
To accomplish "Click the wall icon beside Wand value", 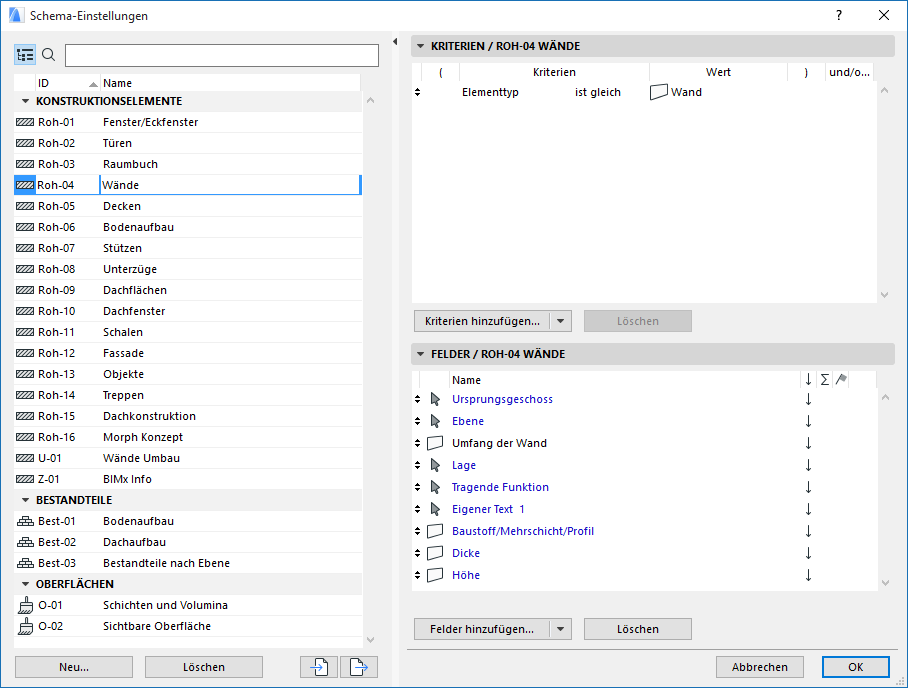I will 658,92.
